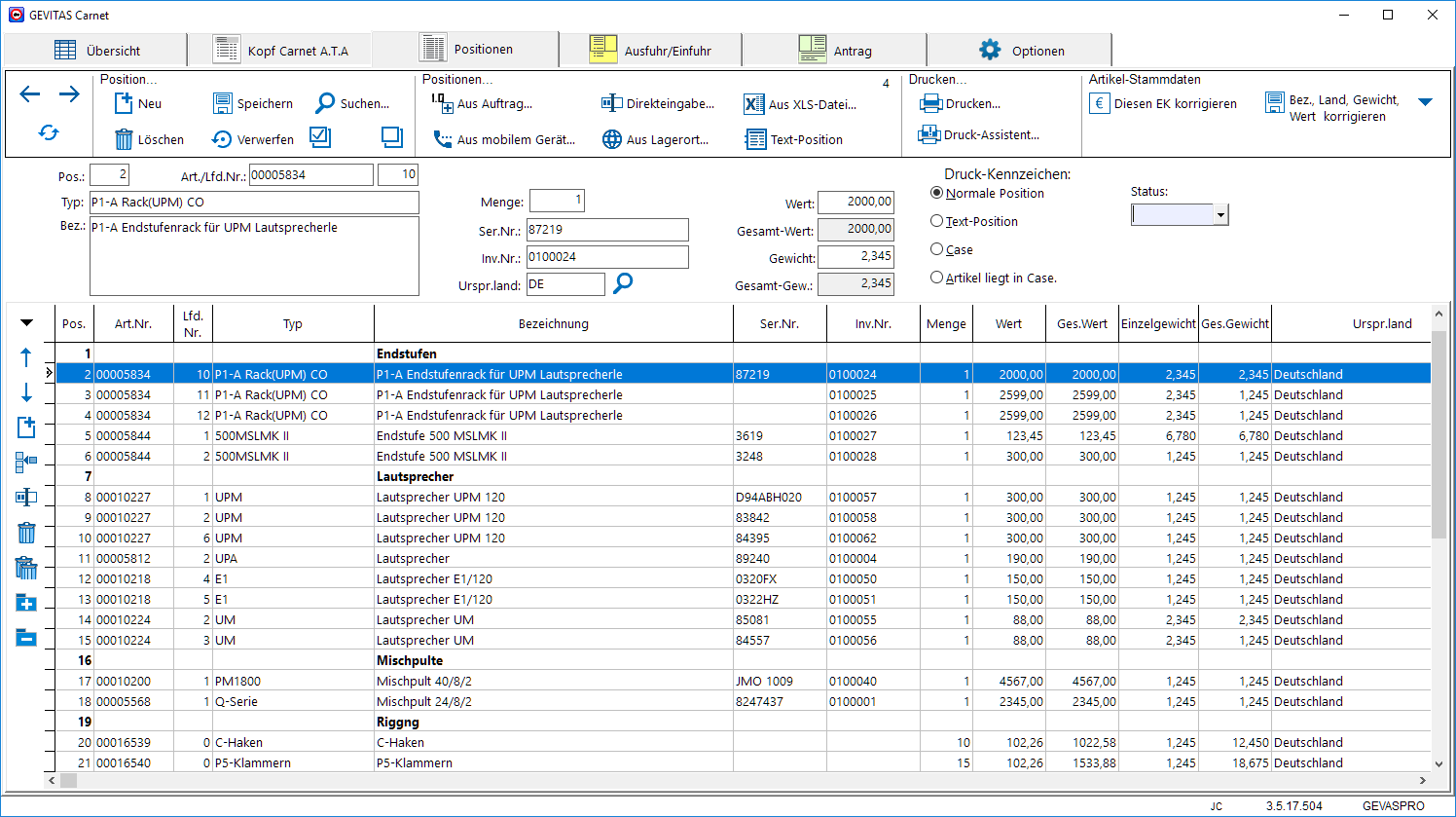
Task: Select Case radio button
Action: click(936, 249)
